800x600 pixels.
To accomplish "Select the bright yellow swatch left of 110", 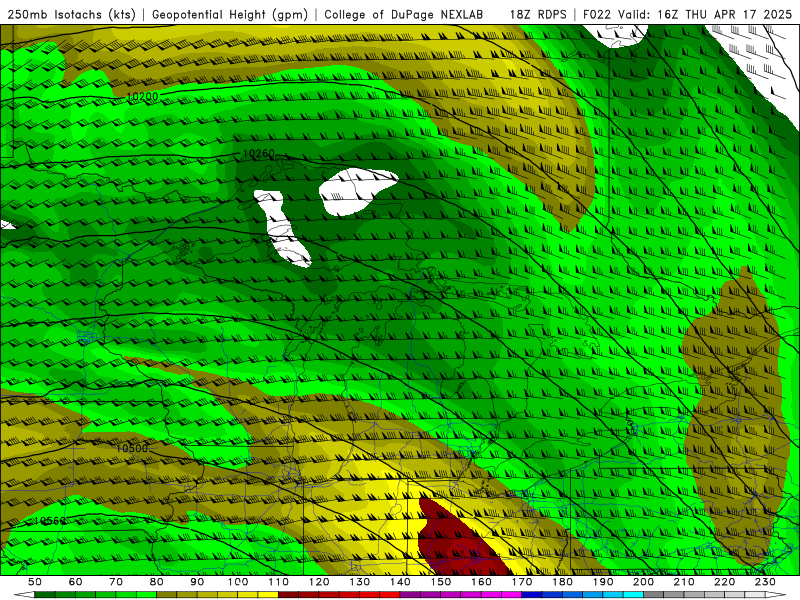I will point(268,595).
